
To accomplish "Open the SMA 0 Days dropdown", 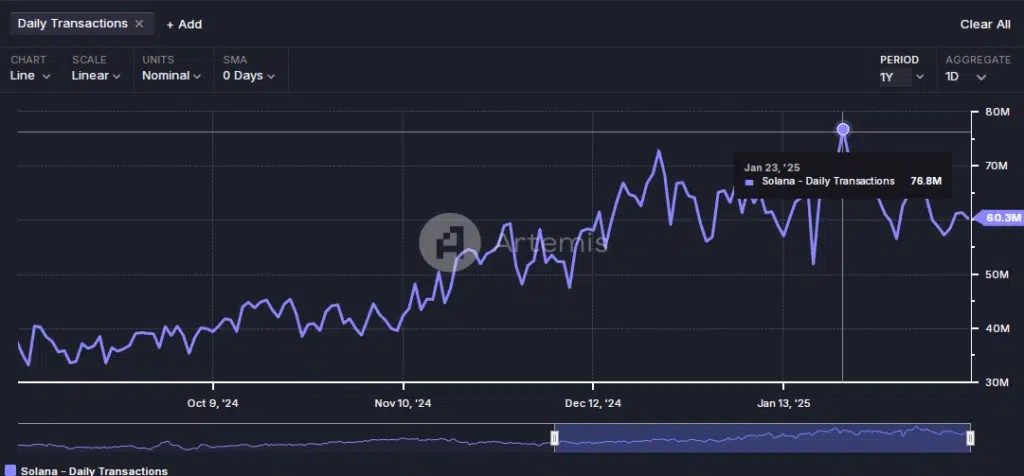I will [249, 76].
